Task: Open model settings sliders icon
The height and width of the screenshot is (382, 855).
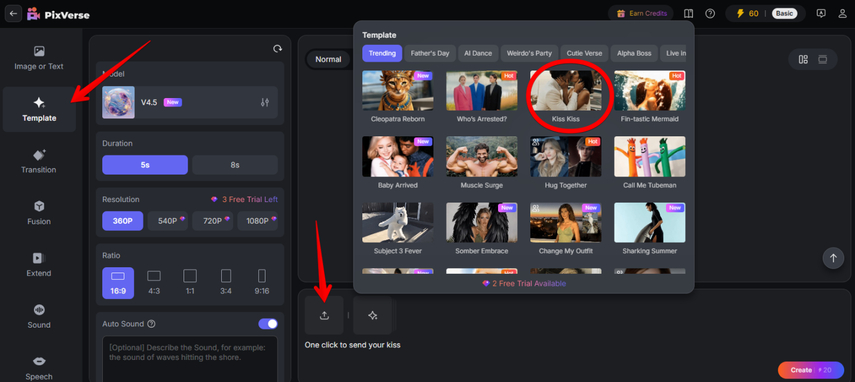Action: pyautogui.click(x=265, y=102)
